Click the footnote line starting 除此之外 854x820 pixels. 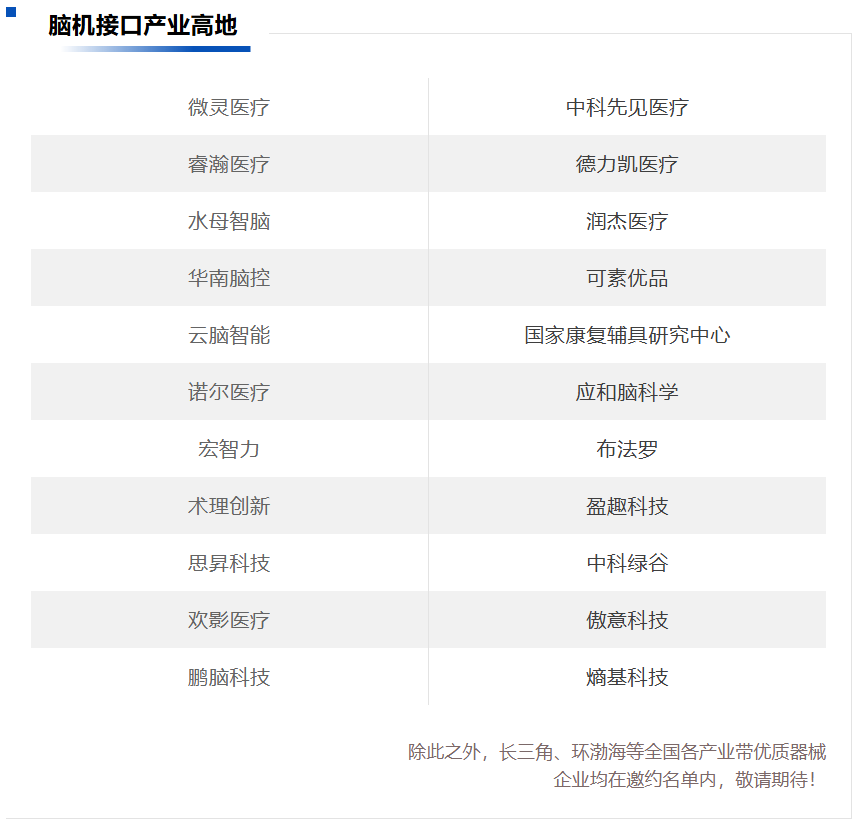pos(617,752)
